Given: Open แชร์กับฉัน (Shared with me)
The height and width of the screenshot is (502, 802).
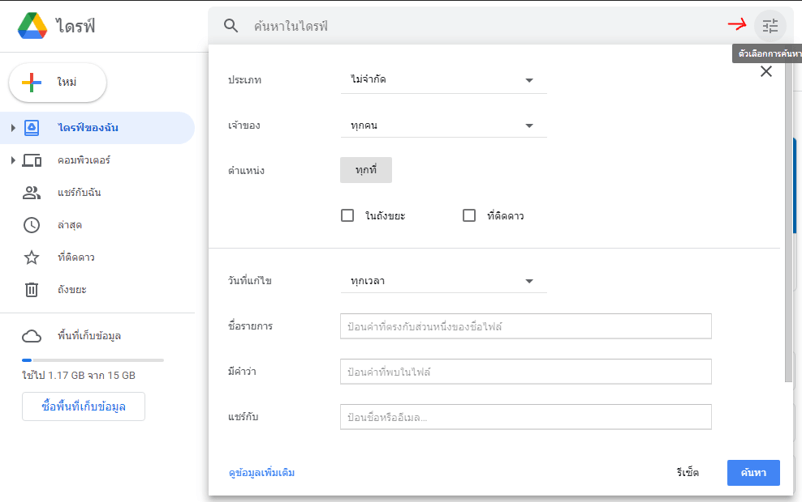Looking at the screenshot, I should (x=78, y=193).
